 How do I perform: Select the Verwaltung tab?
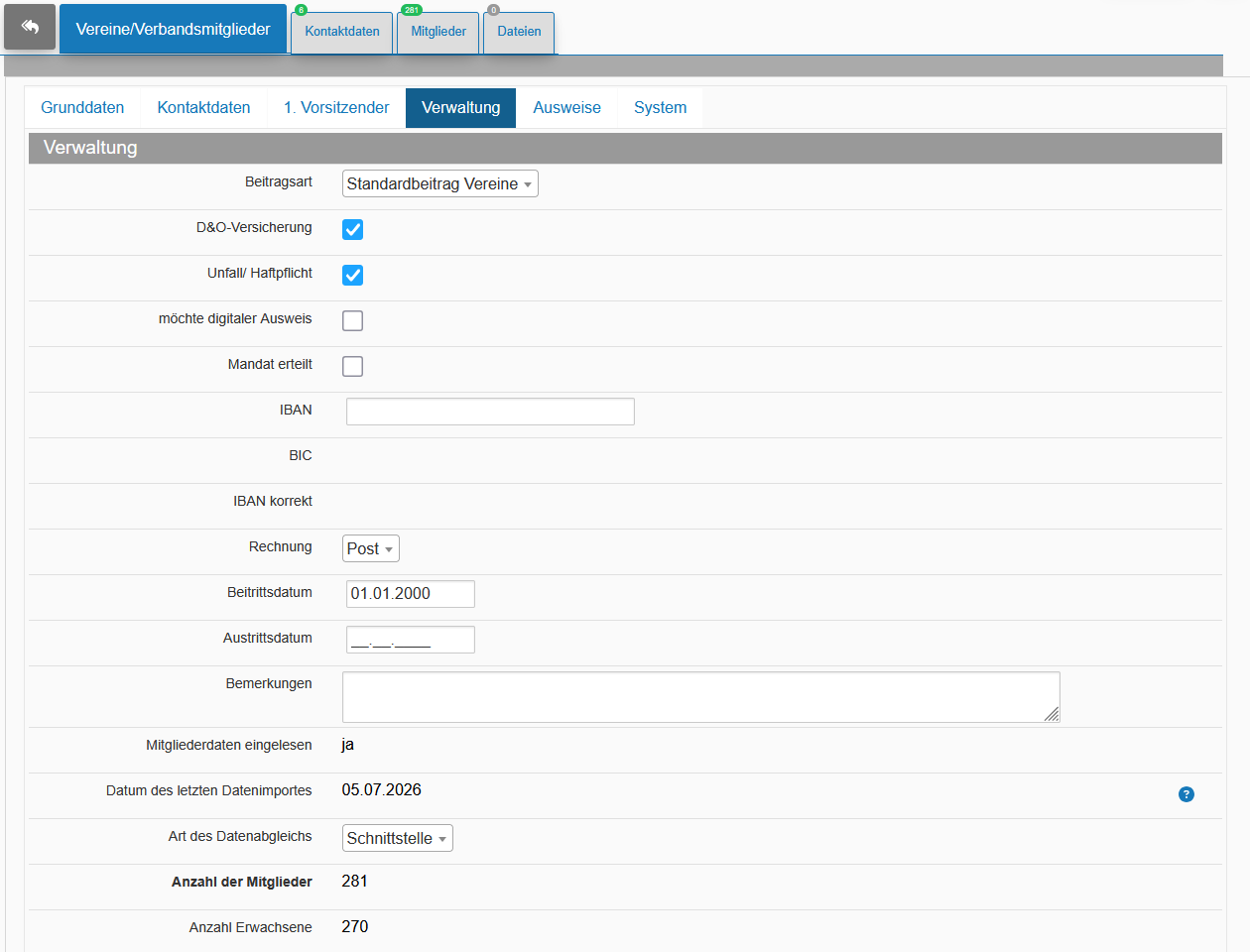460,107
